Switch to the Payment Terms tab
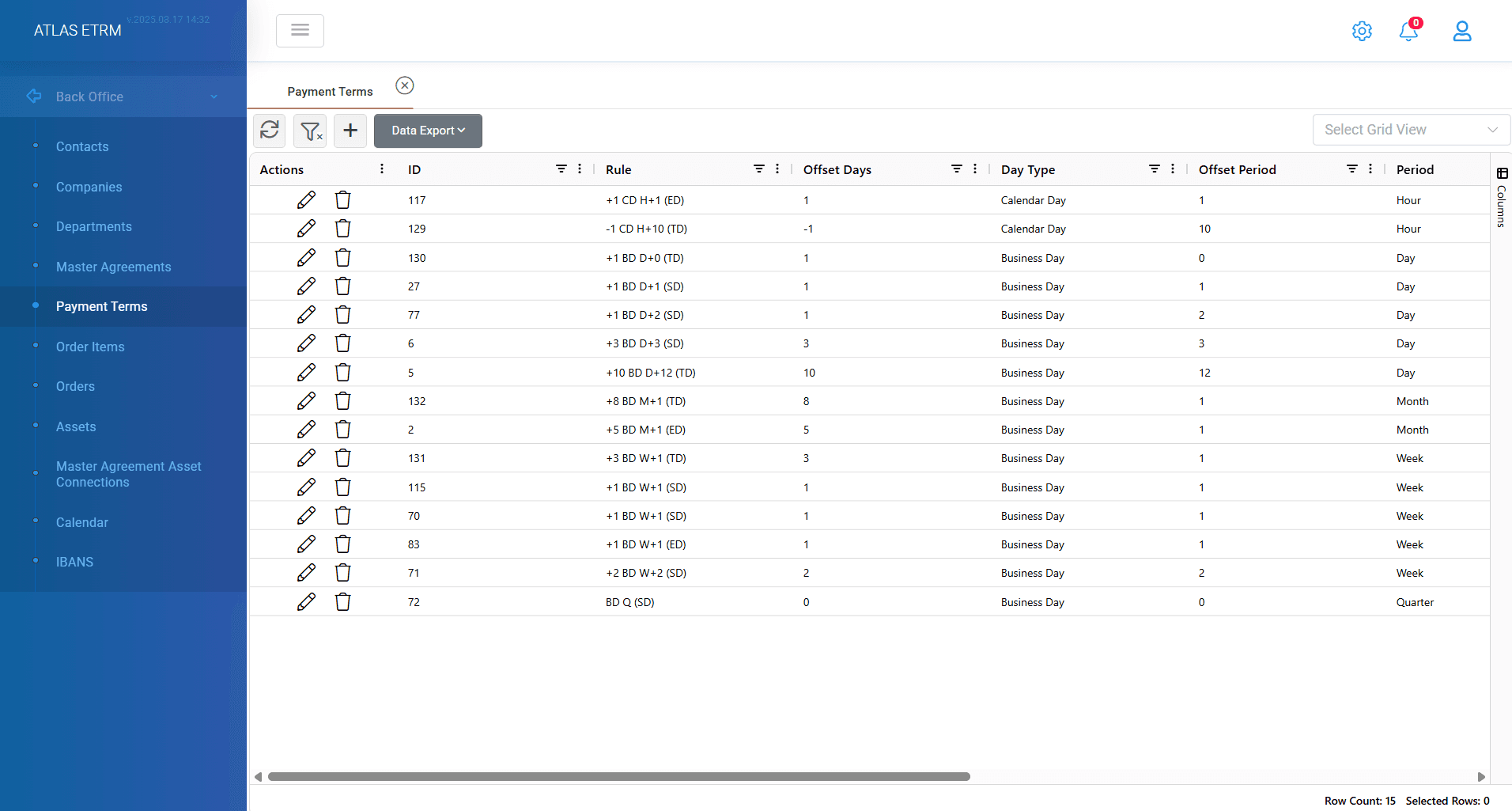The image size is (1512, 811). click(330, 92)
